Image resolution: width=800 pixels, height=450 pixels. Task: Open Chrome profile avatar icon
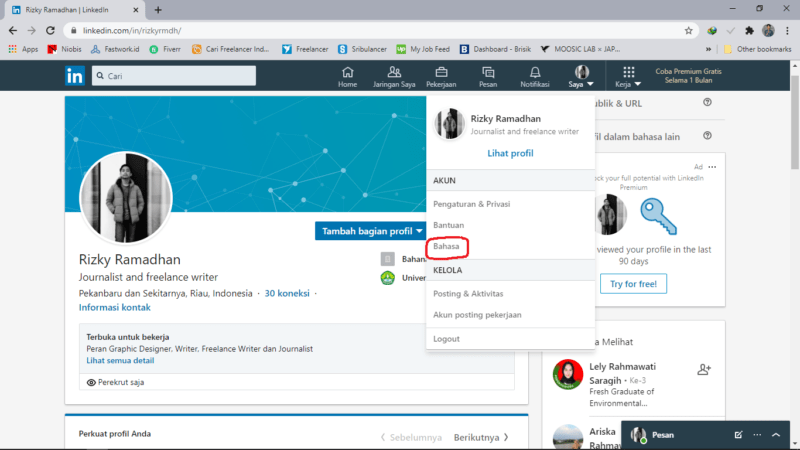coord(768,31)
